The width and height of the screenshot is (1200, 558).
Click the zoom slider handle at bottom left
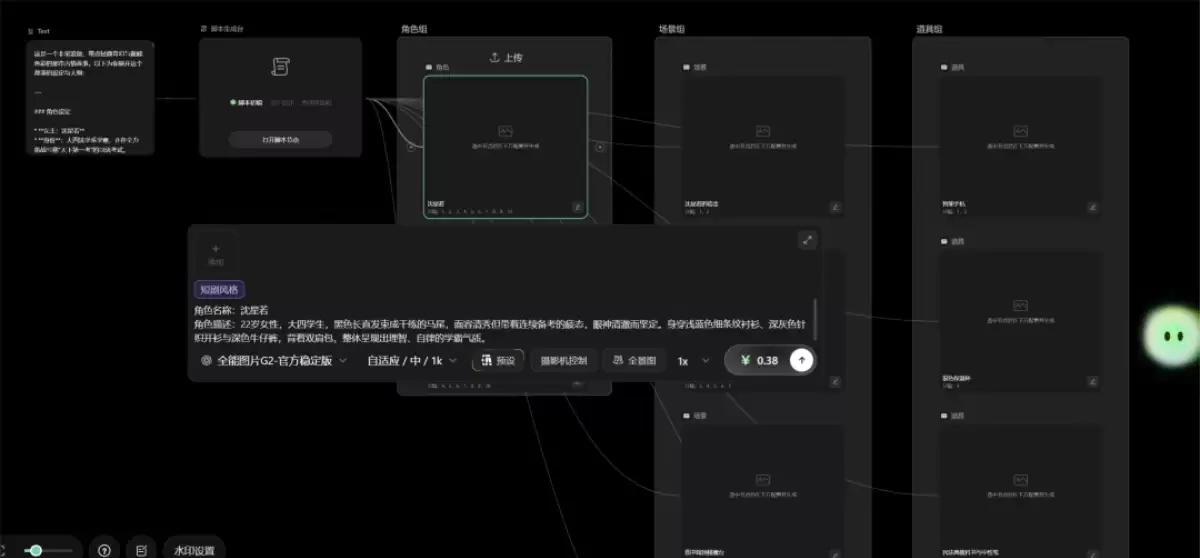(x=36, y=550)
